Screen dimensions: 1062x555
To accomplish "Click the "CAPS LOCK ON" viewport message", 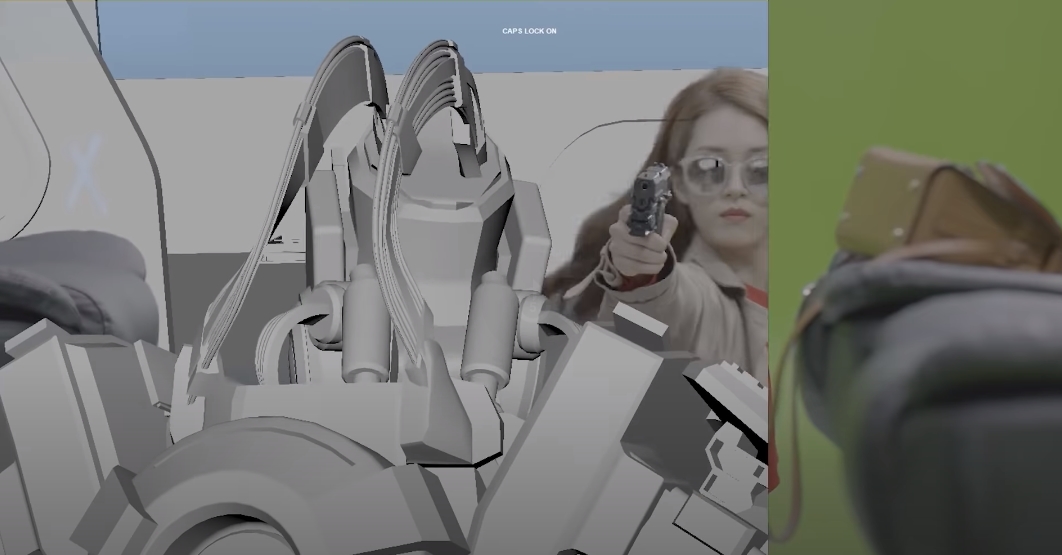I will tap(529, 31).
